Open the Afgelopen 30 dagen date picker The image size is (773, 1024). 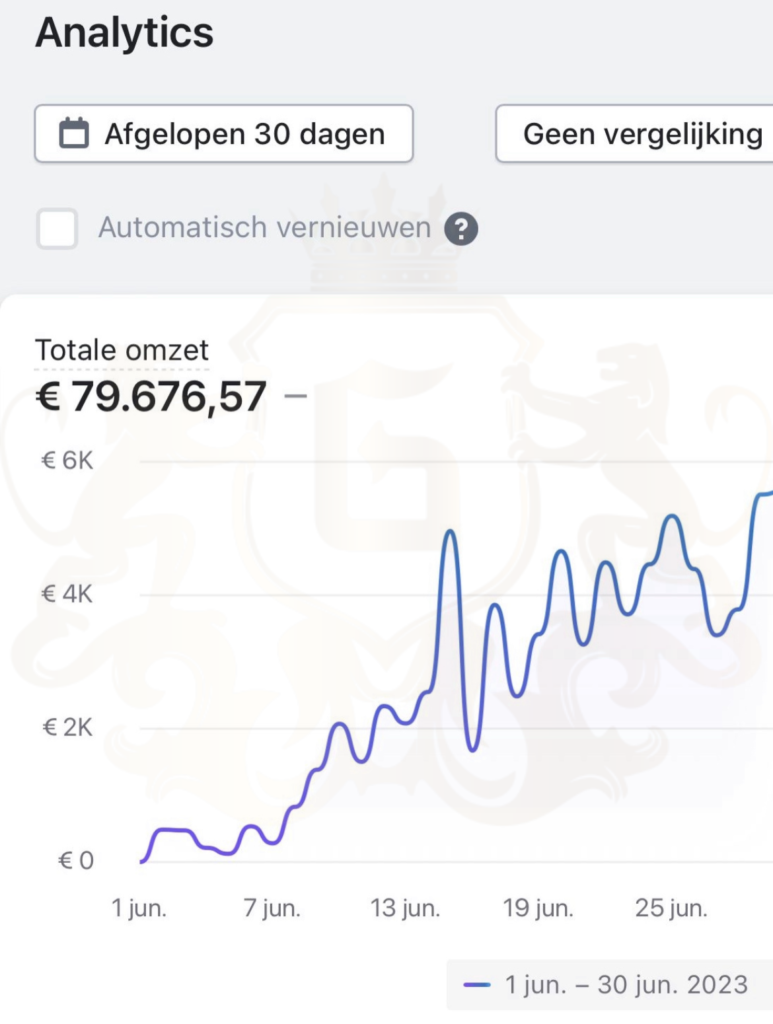point(224,133)
